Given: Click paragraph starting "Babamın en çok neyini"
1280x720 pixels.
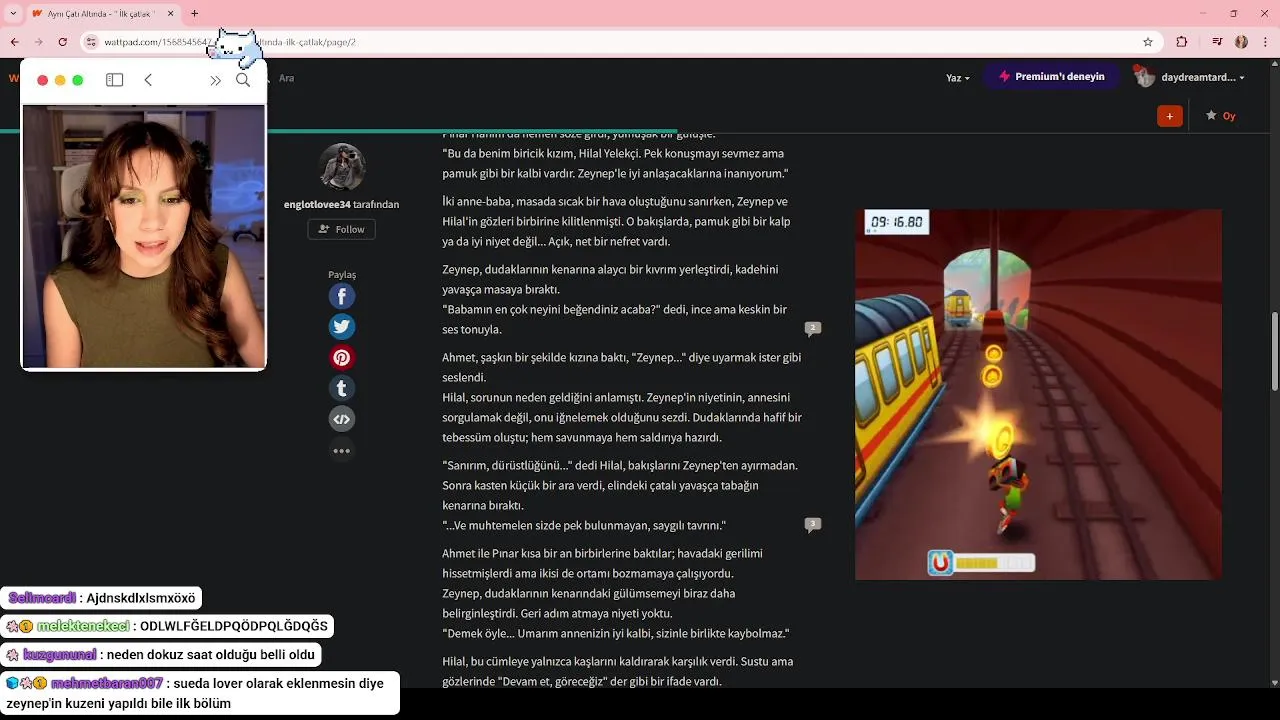Looking at the screenshot, I should click(615, 319).
